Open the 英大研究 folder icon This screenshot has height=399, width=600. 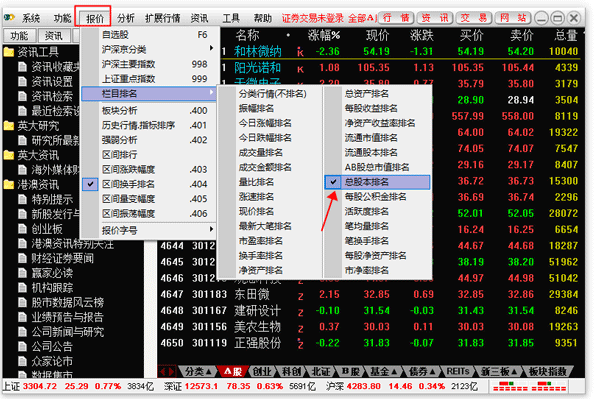point(9,126)
